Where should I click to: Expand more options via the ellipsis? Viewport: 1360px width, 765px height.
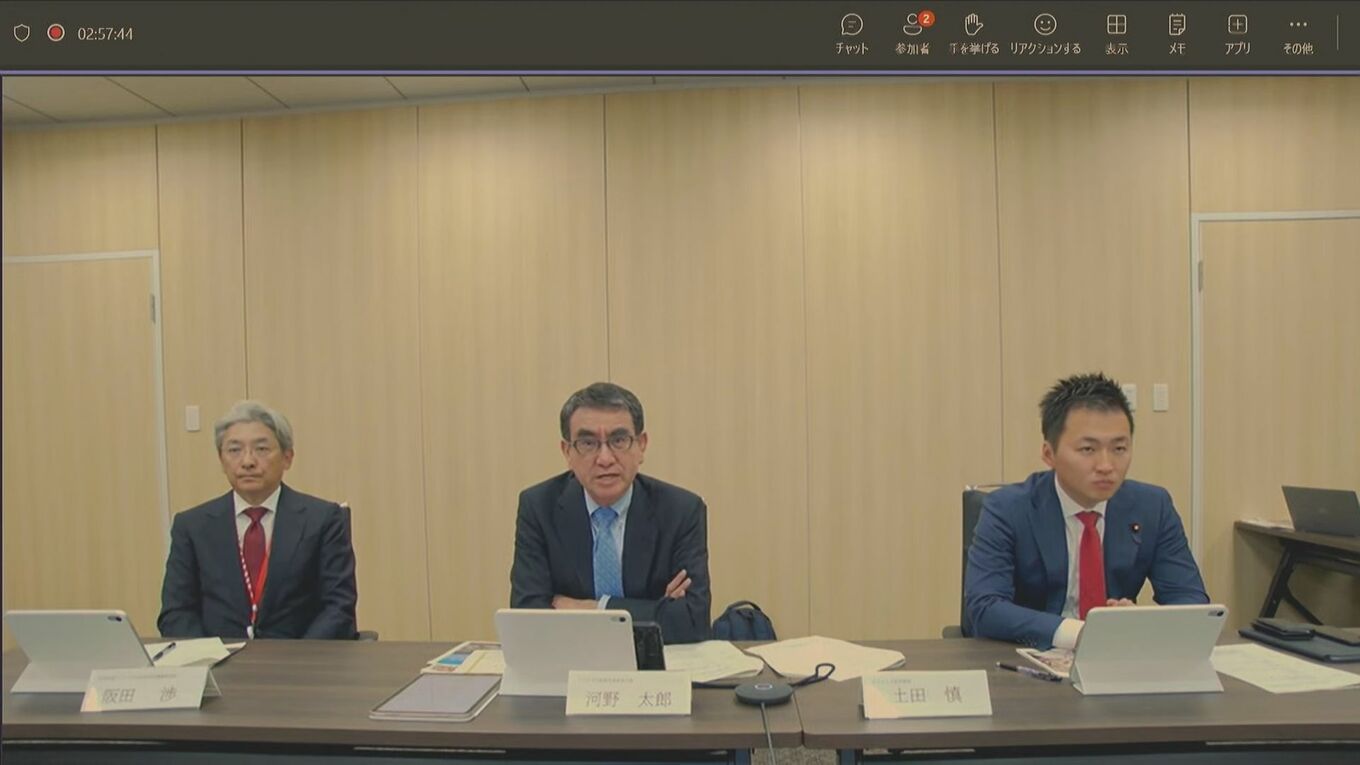point(1297,22)
